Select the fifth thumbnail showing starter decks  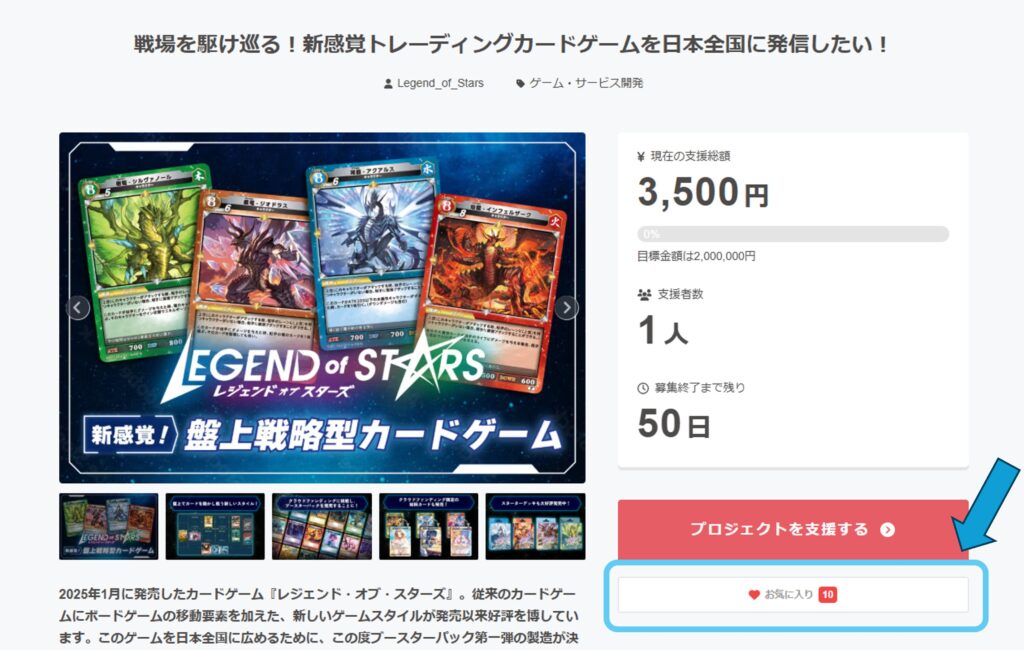click(536, 527)
